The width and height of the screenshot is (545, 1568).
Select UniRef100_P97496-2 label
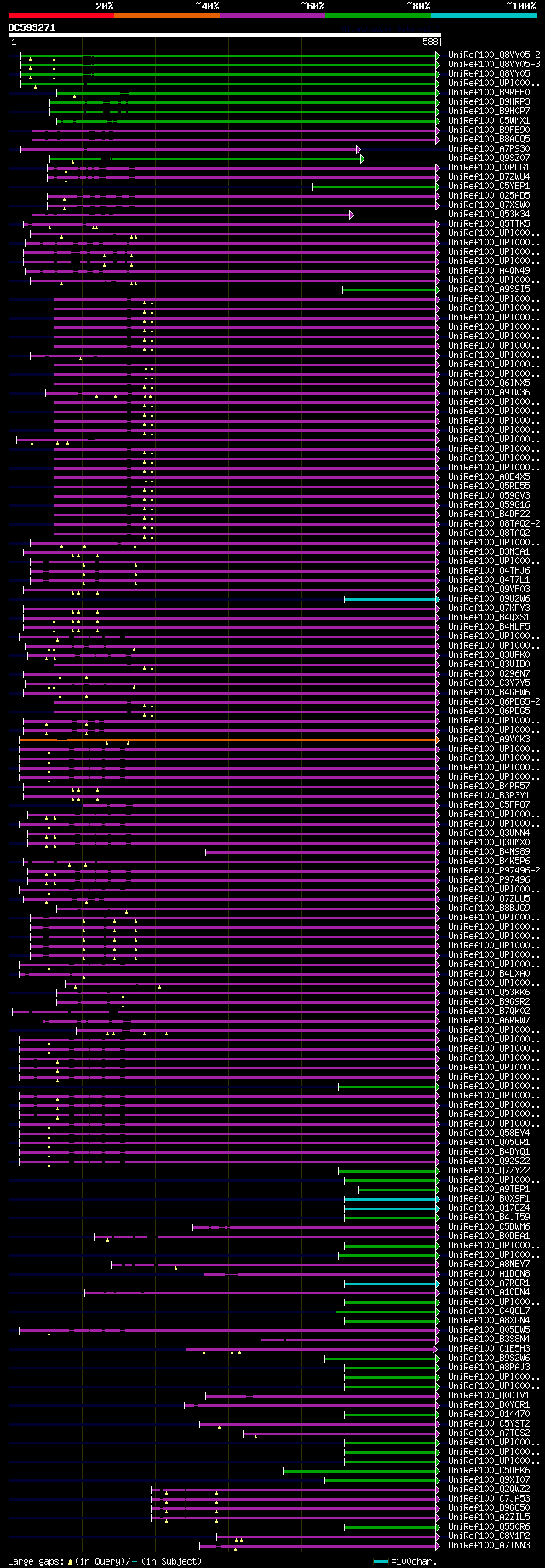(x=494, y=870)
